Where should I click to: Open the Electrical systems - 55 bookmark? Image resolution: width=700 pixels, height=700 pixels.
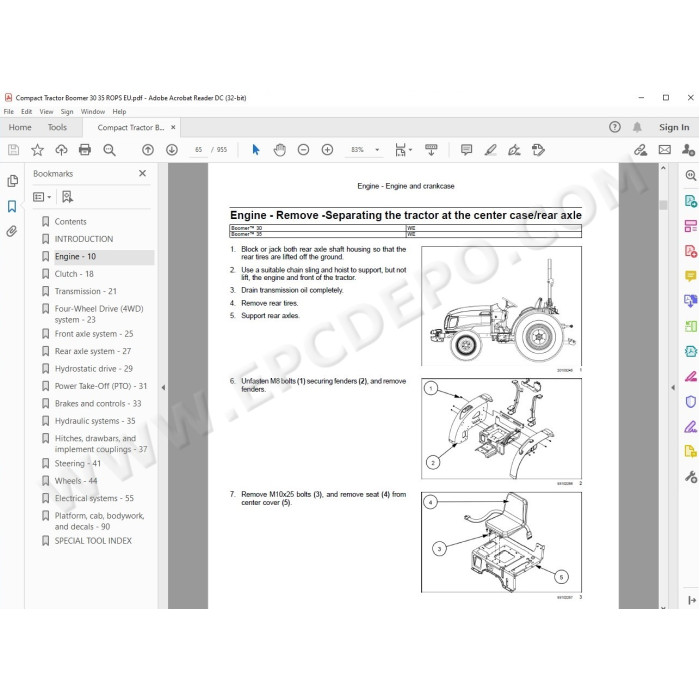point(94,498)
